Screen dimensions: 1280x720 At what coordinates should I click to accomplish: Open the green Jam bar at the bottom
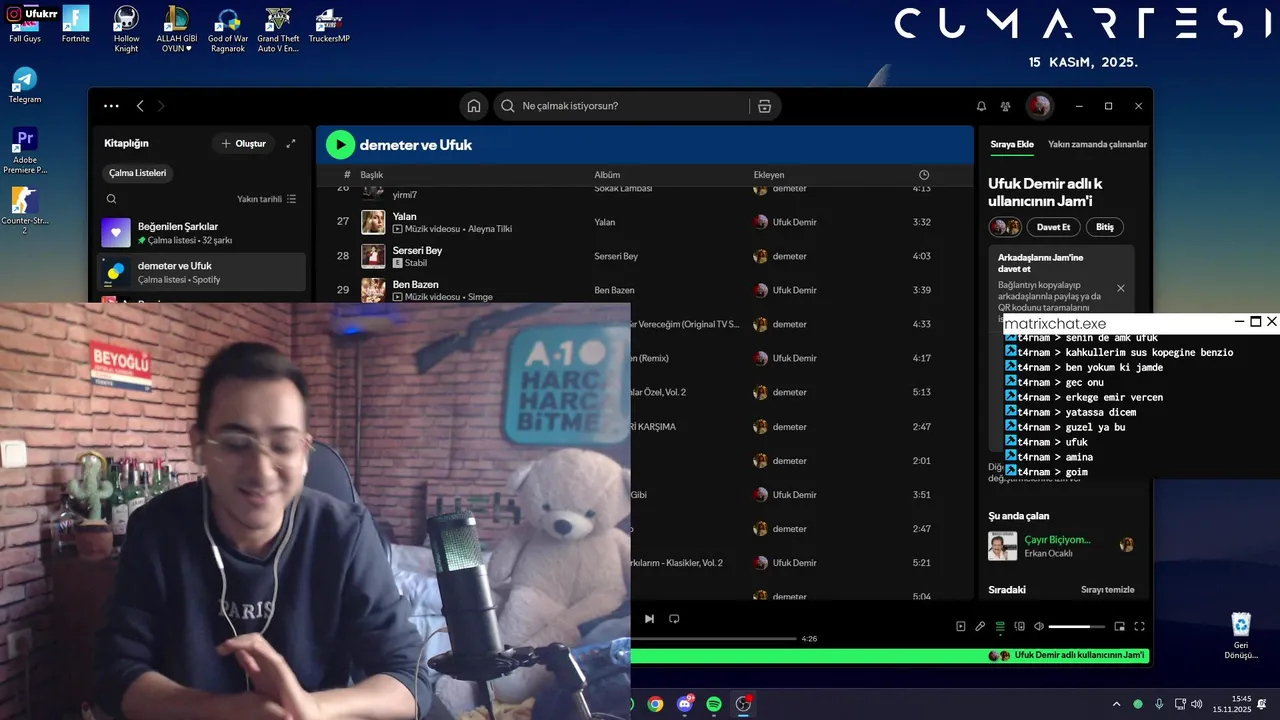click(x=890, y=656)
